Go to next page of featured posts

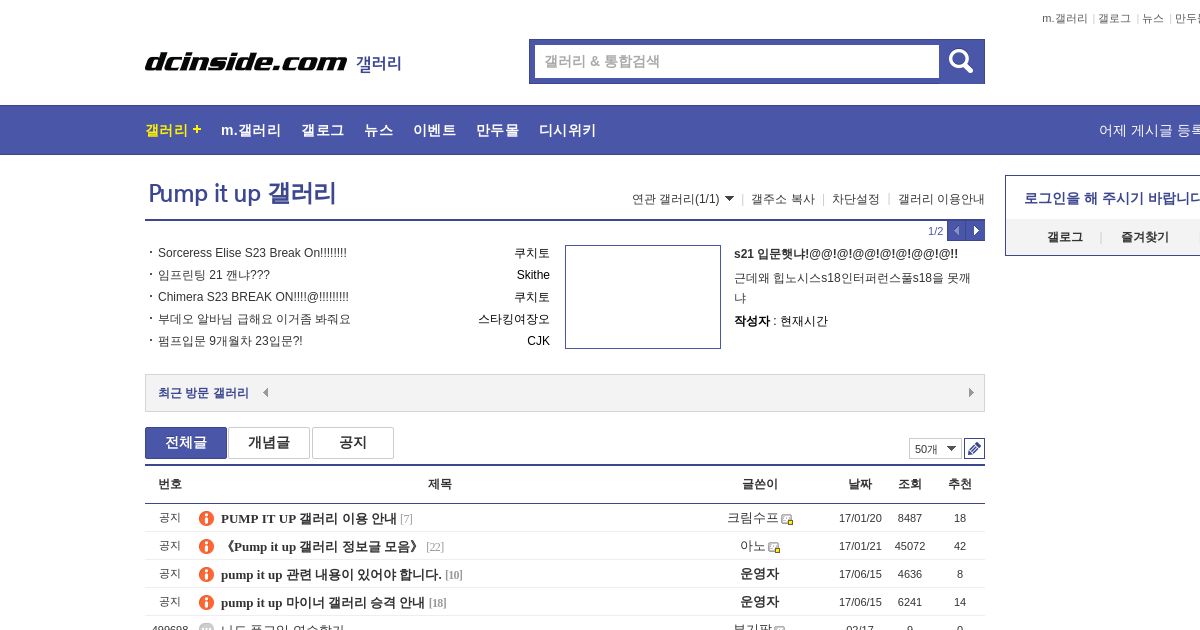[976, 231]
